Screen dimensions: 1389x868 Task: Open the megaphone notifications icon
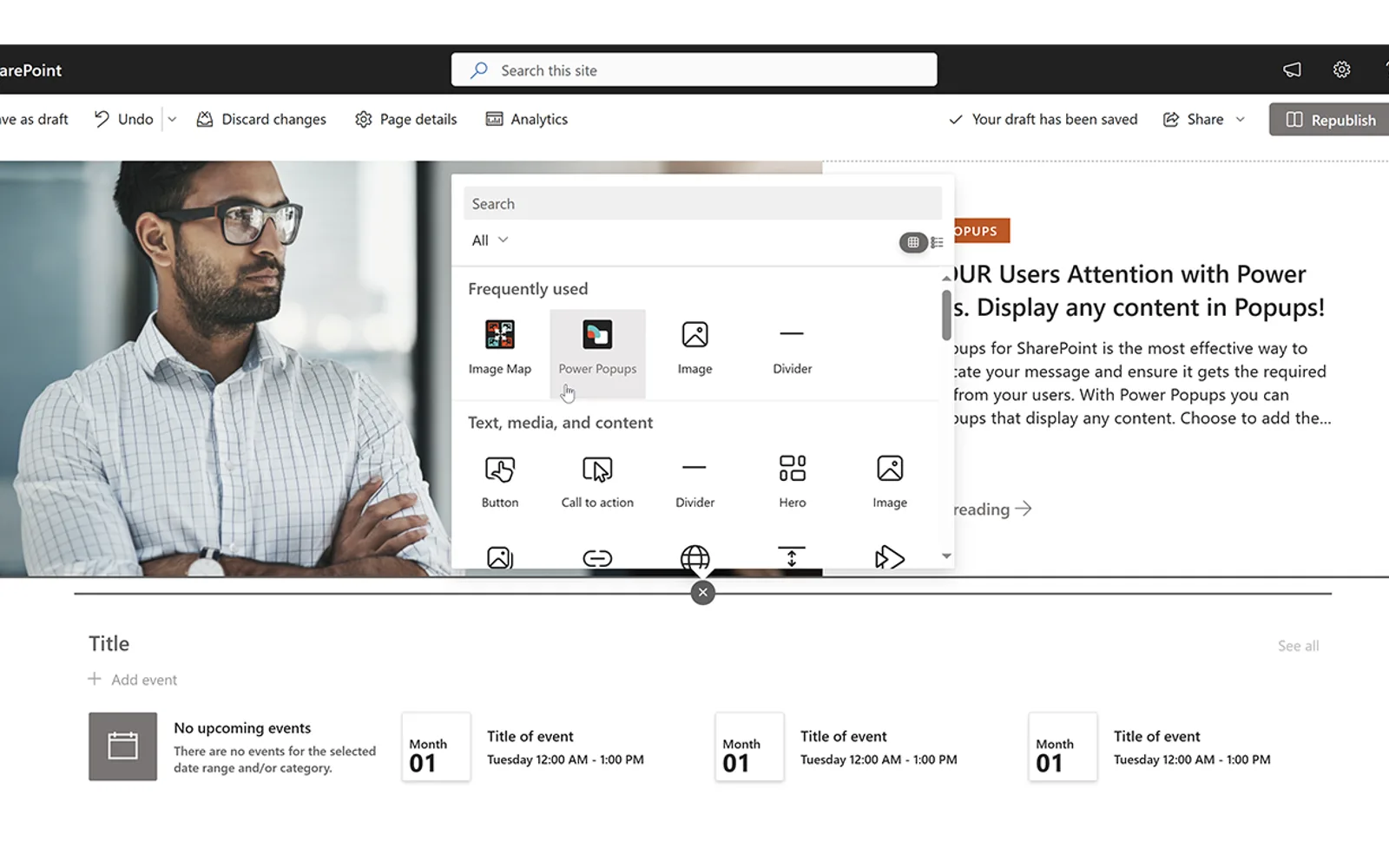click(x=1292, y=69)
